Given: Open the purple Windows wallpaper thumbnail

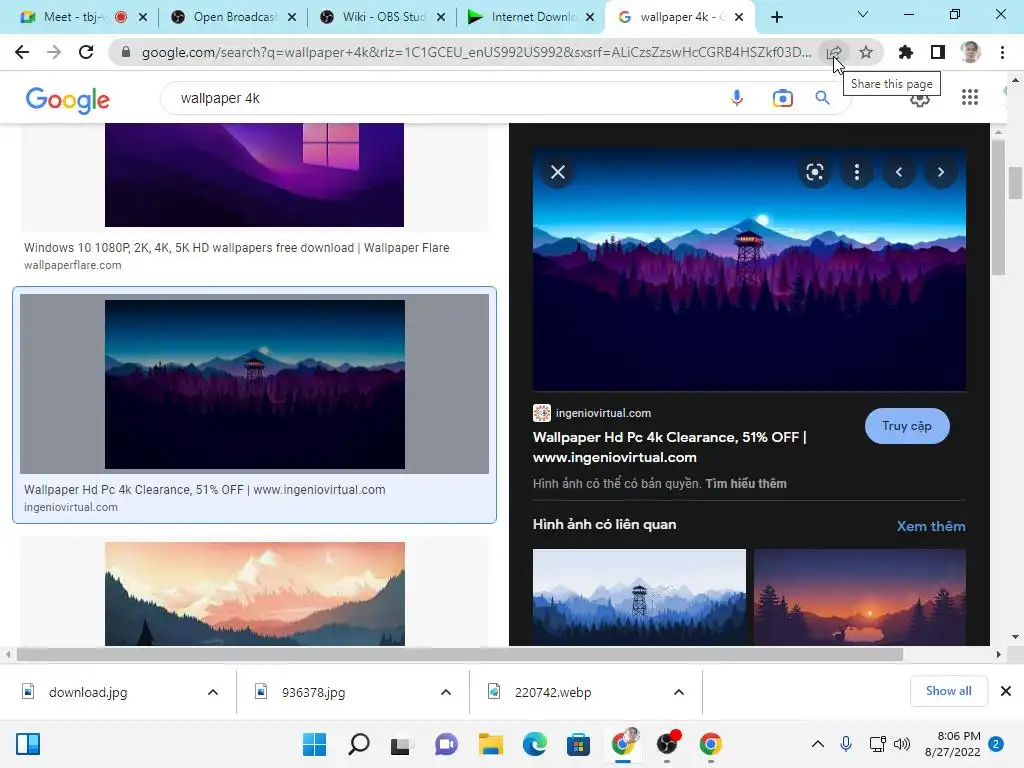Looking at the screenshot, I should tap(254, 175).
